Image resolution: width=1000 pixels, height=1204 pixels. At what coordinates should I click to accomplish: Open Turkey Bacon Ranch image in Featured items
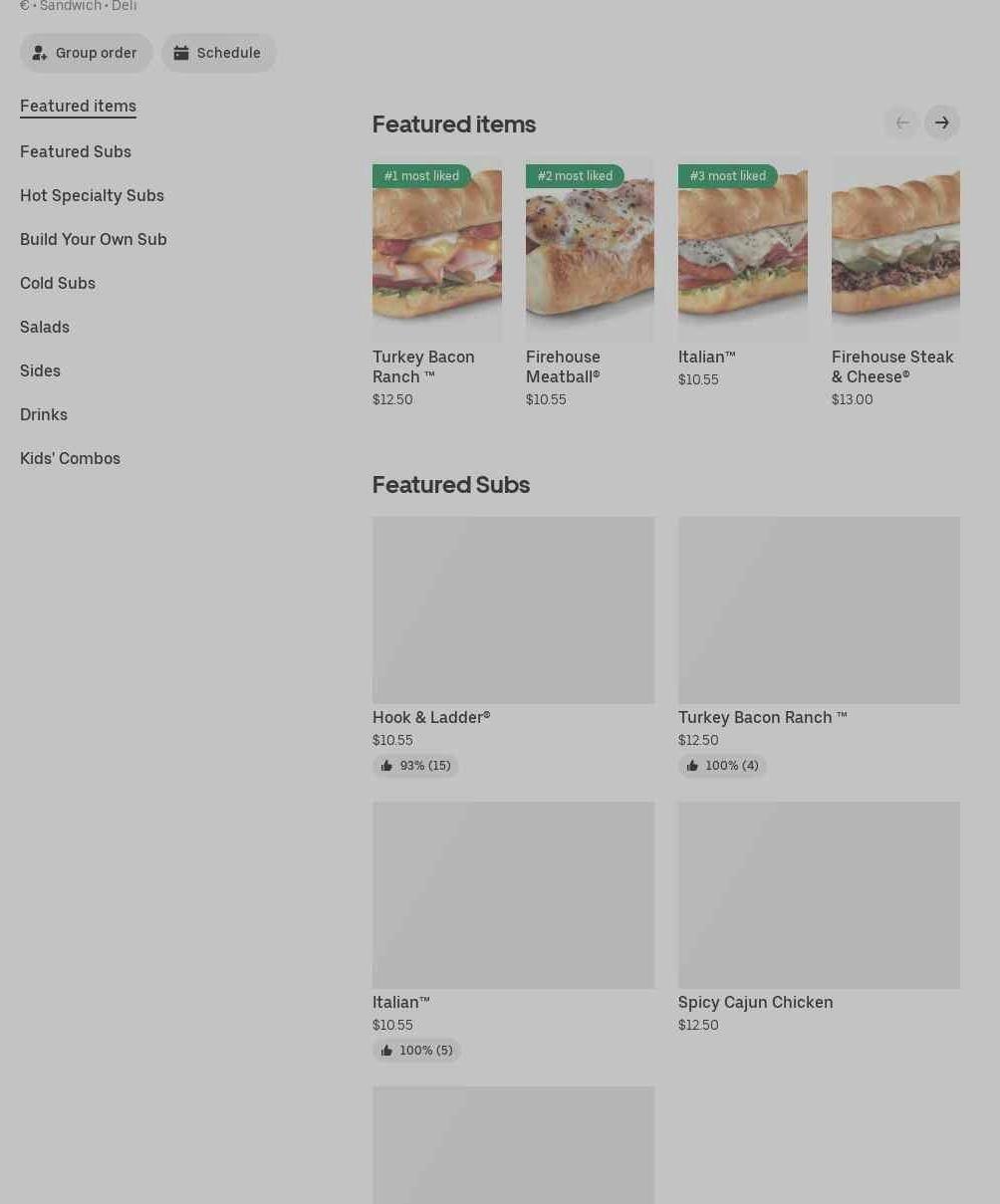(x=436, y=249)
